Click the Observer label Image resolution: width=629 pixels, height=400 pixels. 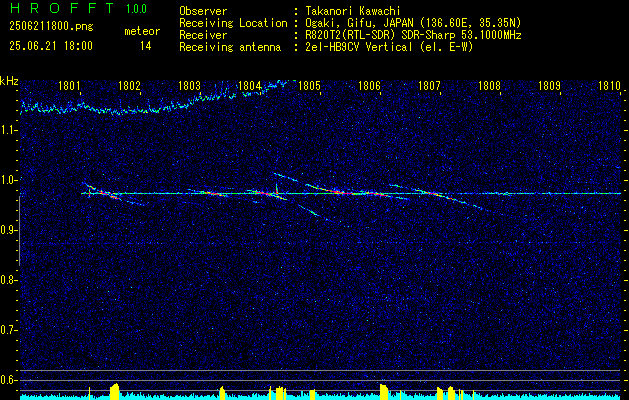(x=203, y=11)
